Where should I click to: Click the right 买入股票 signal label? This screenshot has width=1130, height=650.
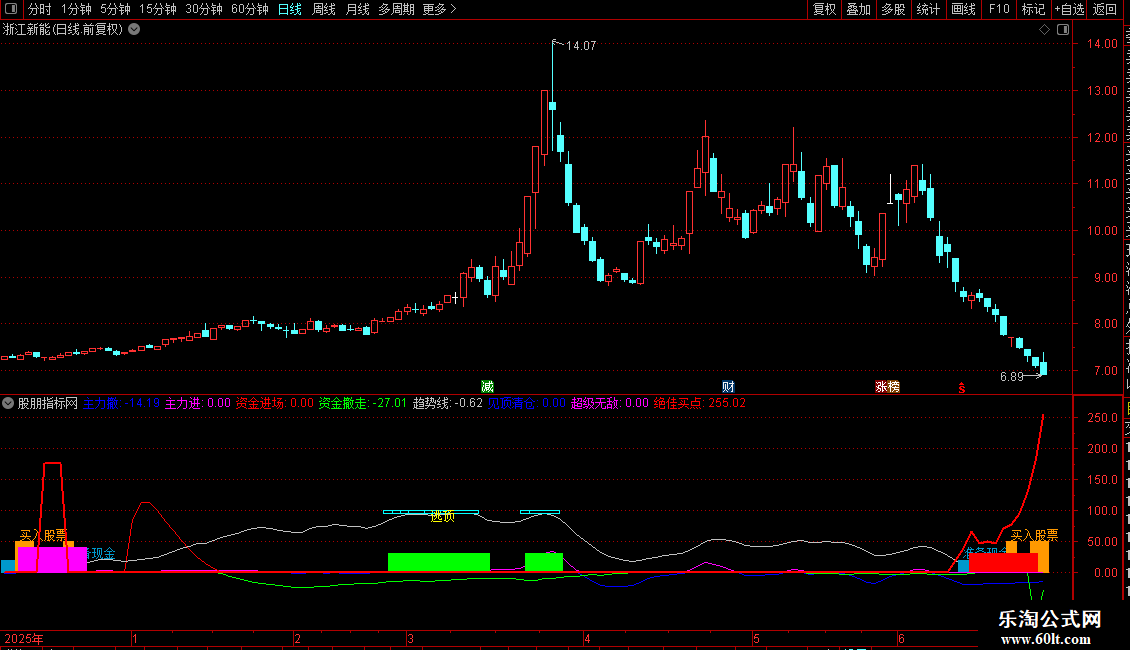[x=1034, y=535]
